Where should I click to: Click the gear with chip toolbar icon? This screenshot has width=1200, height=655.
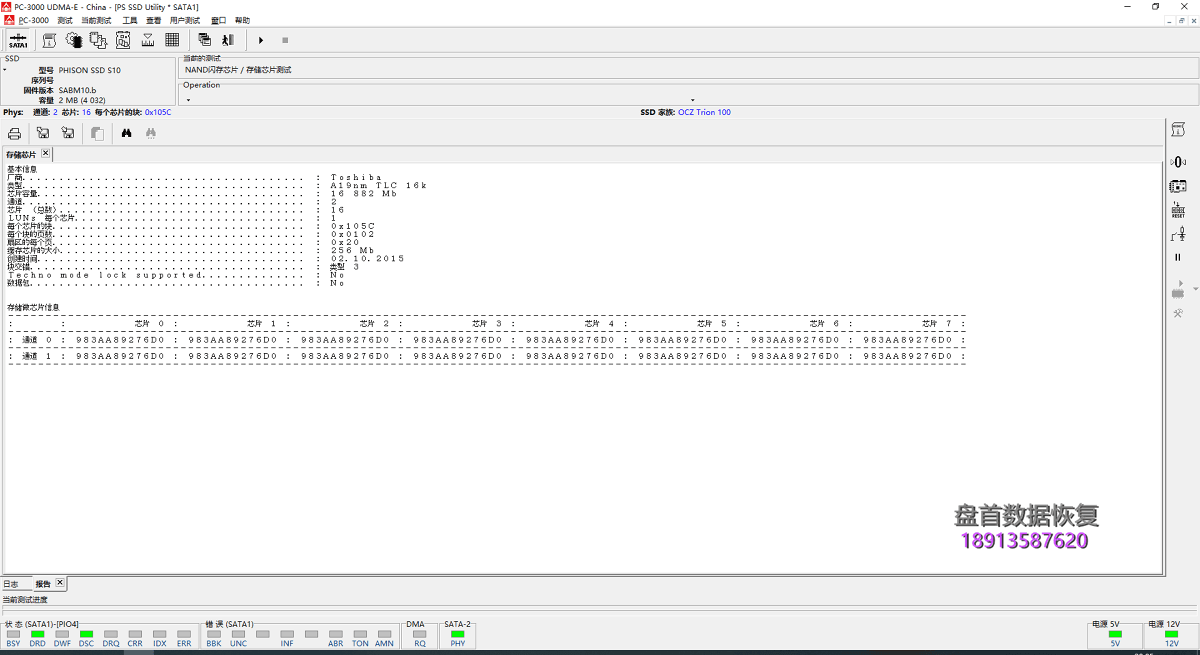point(73,40)
